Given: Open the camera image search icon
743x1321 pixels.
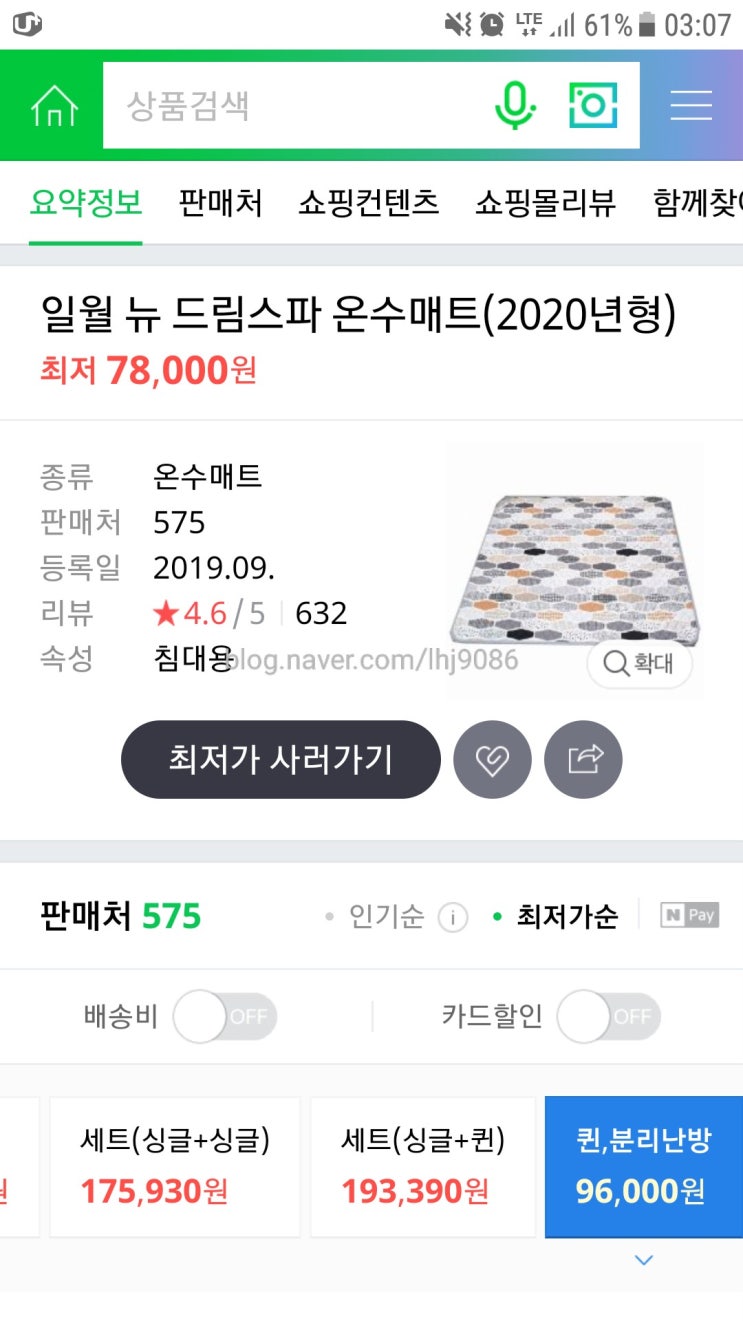Looking at the screenshot, I should point(593,105).
